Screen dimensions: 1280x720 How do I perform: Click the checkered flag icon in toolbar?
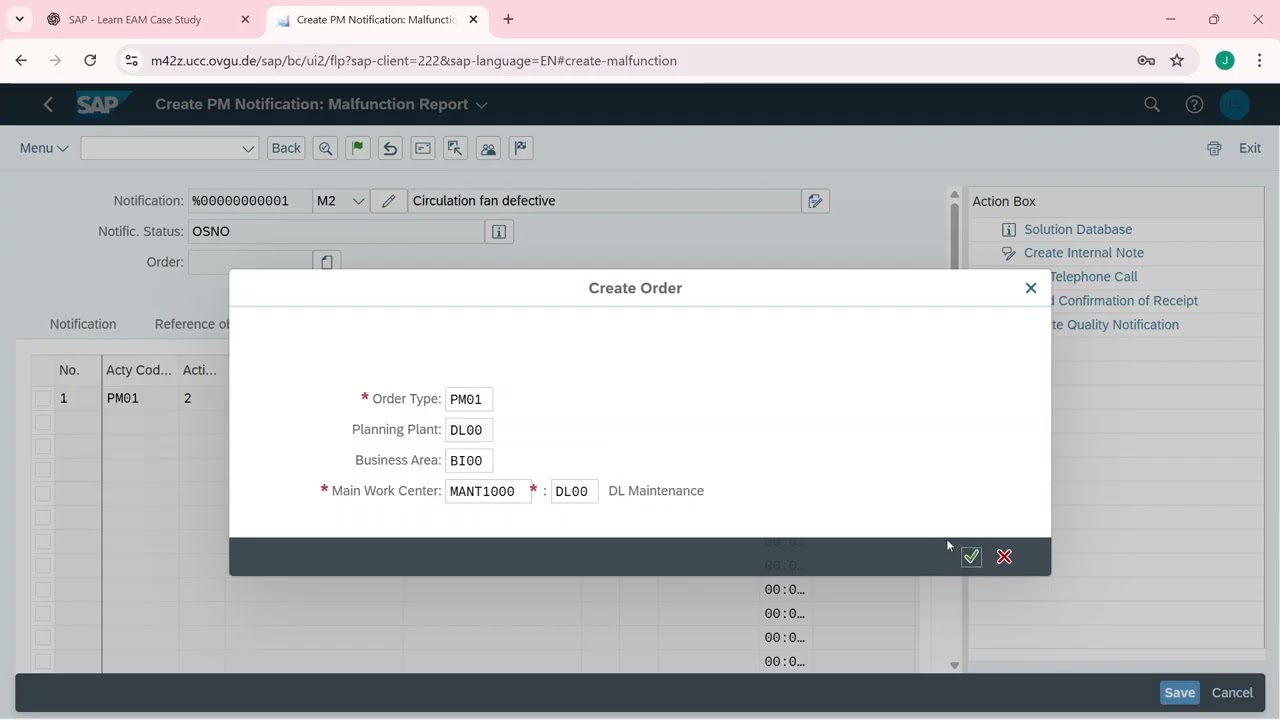pyautogui.click(x=520, y=148)
